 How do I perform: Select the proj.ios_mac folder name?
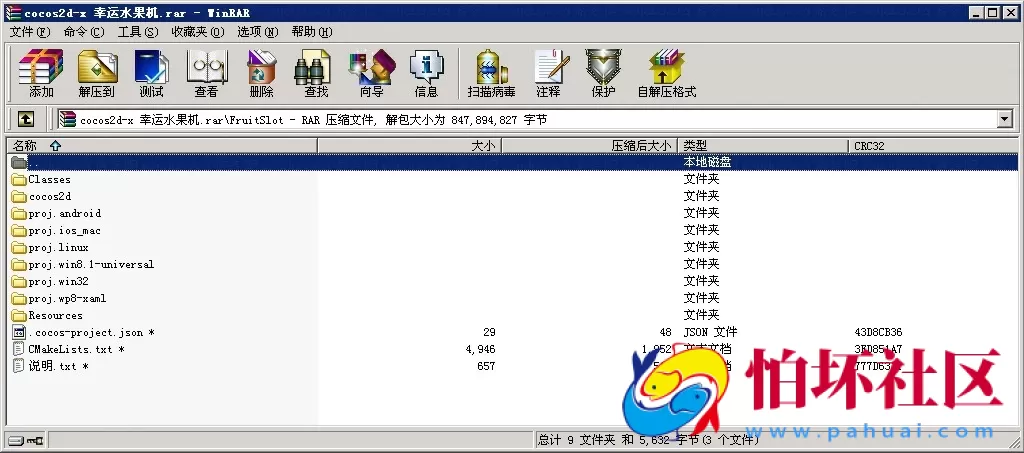[x=65, y=230]
